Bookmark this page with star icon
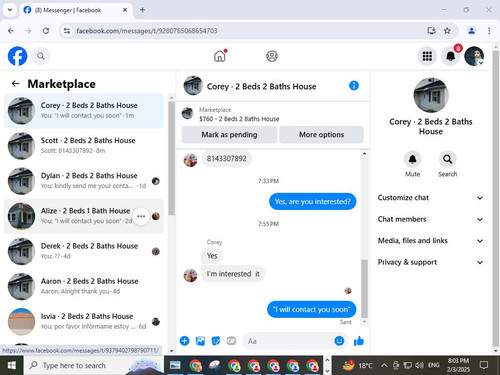 [x=447, y=31]
